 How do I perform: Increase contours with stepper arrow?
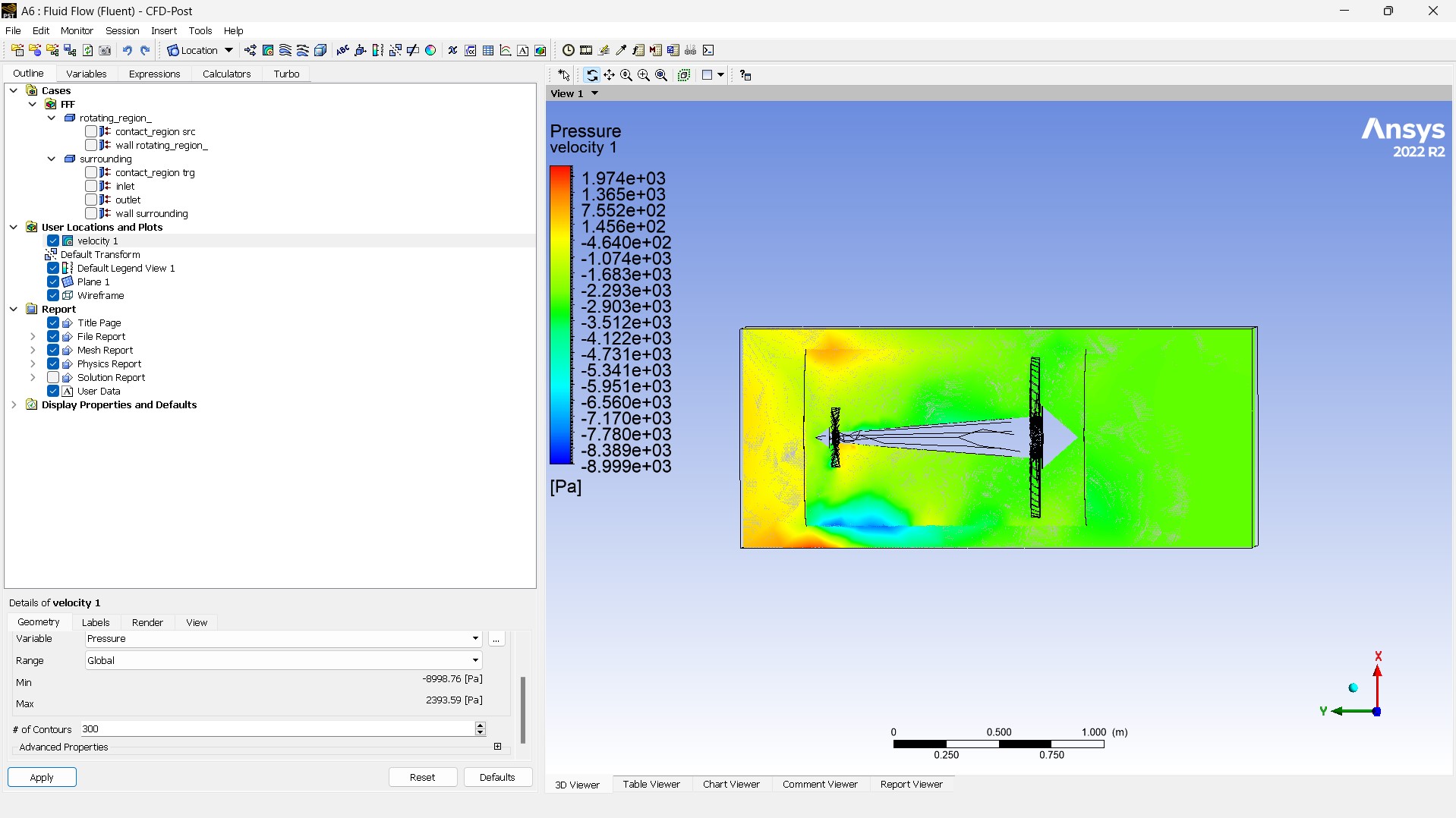click(x=481, y=725)
